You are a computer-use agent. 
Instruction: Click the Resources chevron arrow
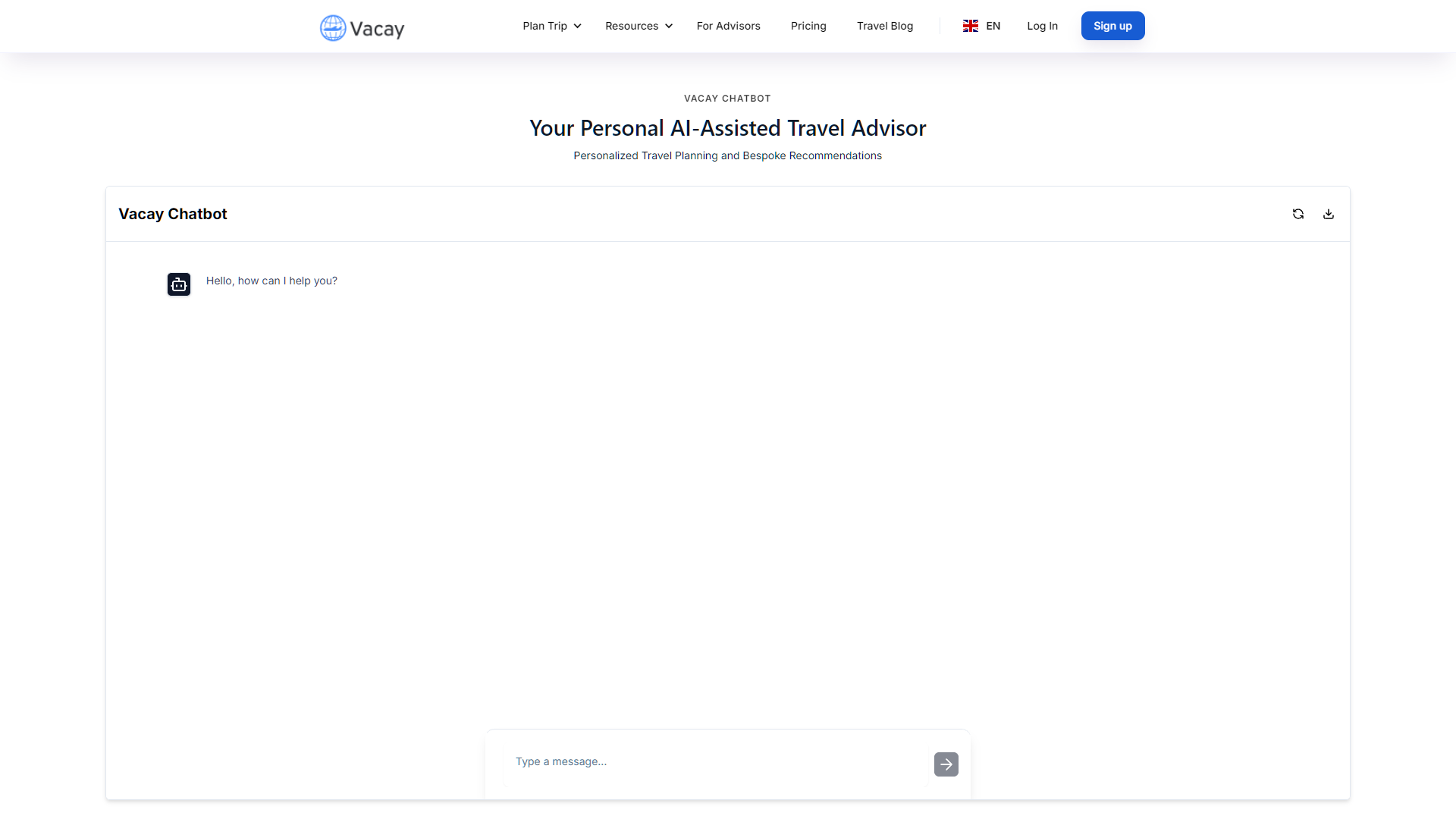(x=669, y=26)
